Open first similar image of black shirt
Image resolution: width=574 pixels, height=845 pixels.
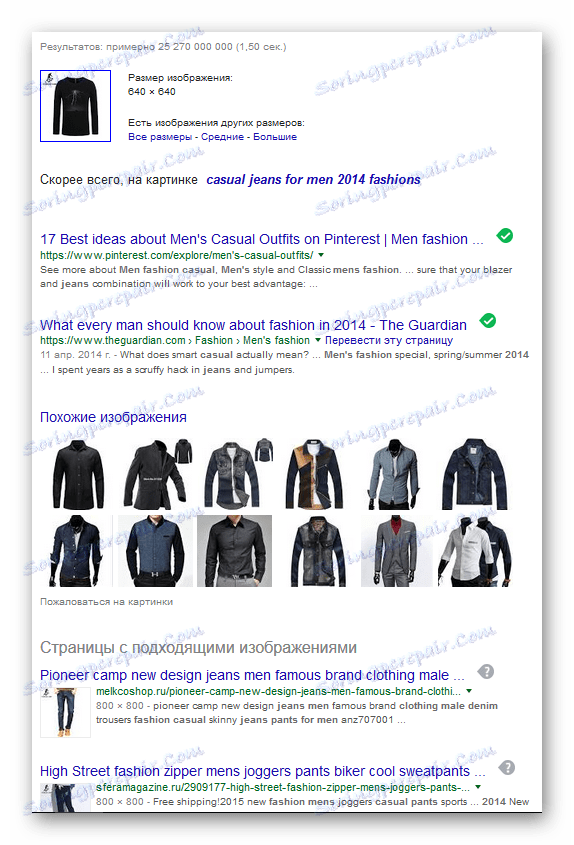(x=78, y=474)
